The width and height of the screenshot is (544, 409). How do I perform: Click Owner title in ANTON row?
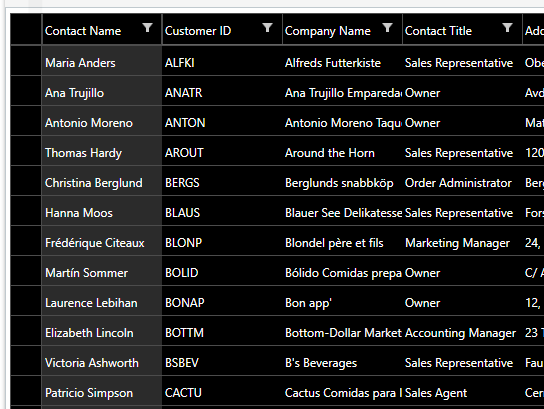point(462,121)
